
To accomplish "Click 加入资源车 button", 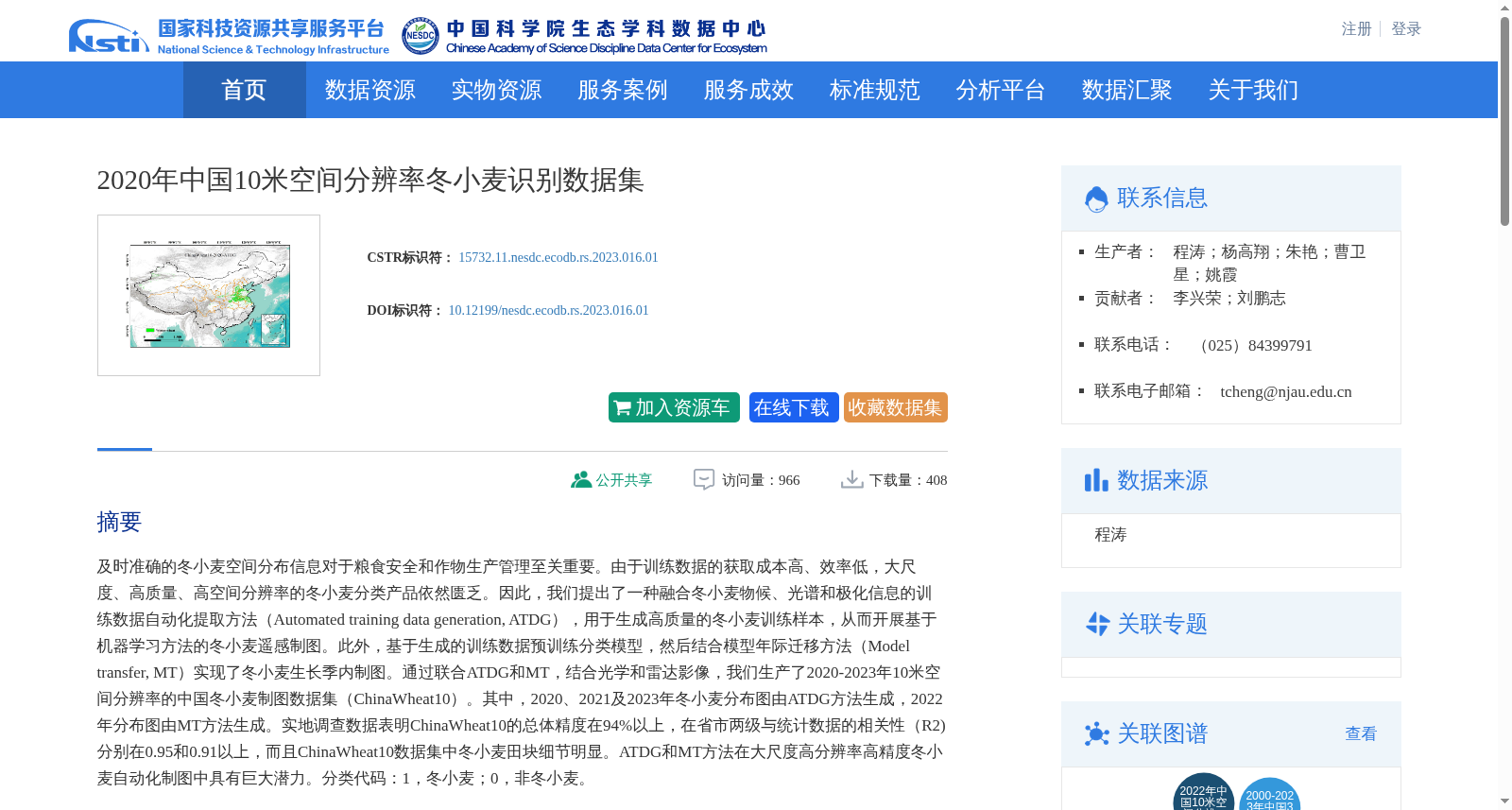I will pos(674,407).
